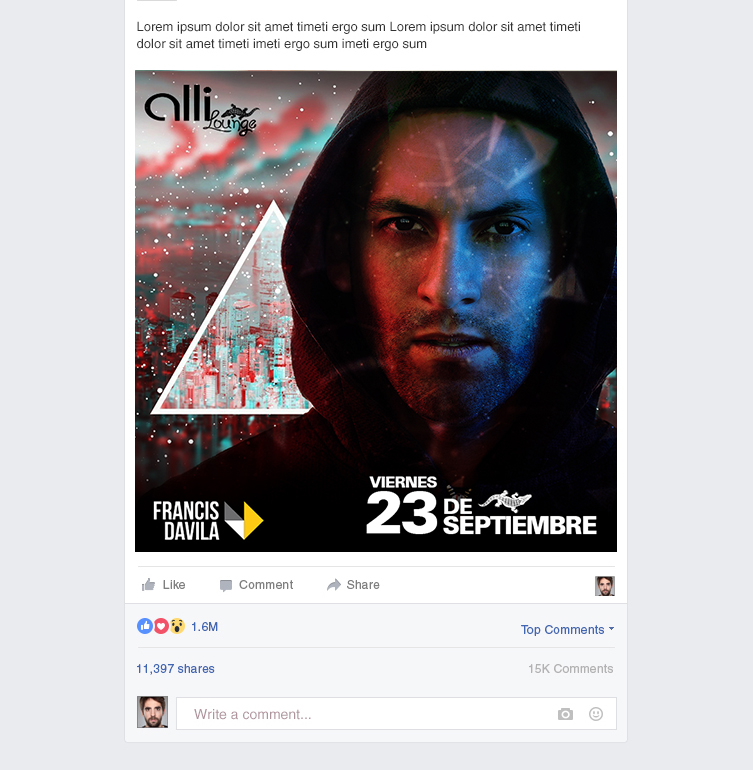Open profile selector thumbnail next to Share
The height and width of the screenshot is (770, 753).
point(605,586)
